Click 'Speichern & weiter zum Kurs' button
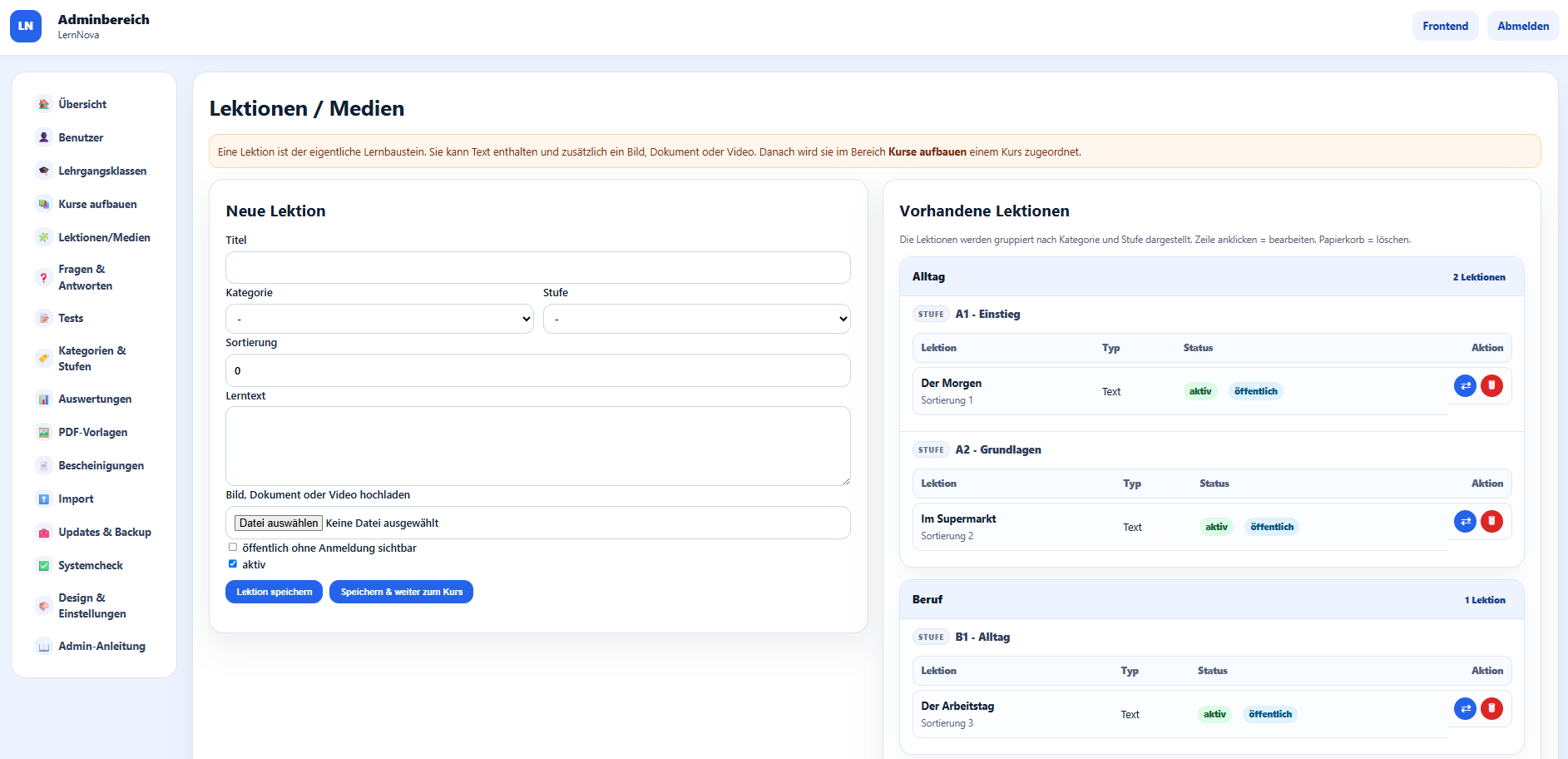The height and width of the screenshot is (759, 1568). (401, 592)
